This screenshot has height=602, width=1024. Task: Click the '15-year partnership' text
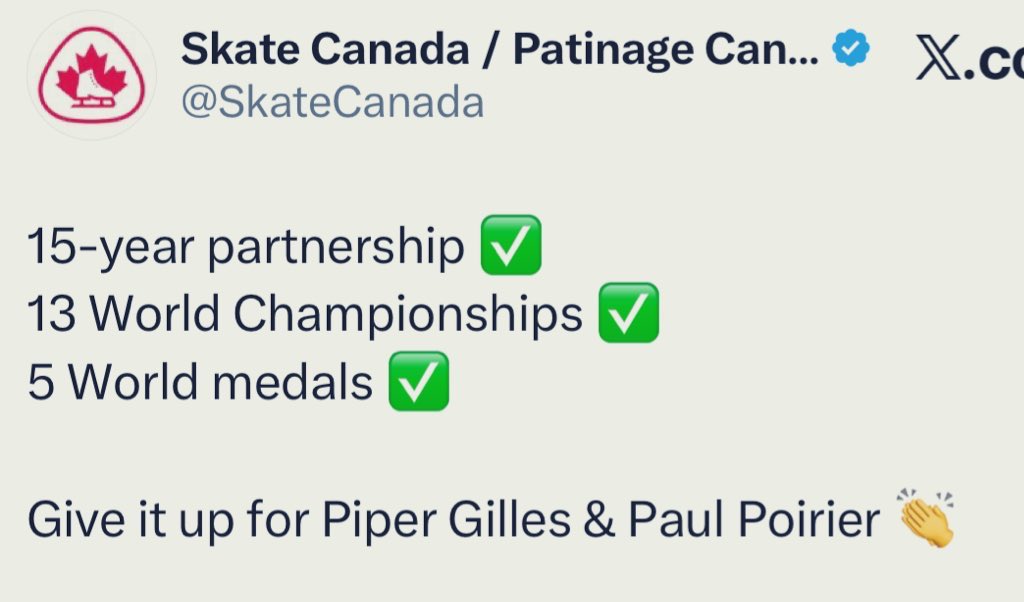[x=245, y=247]
